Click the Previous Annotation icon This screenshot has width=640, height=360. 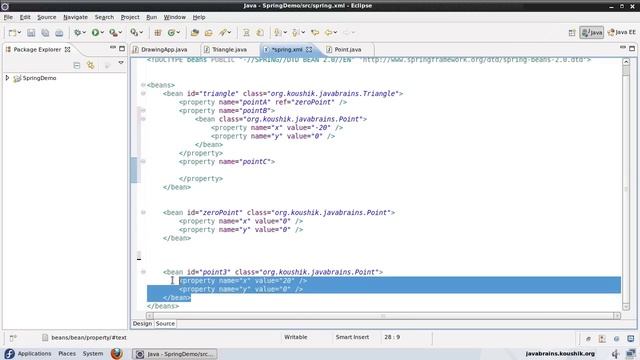coord(295,33)
